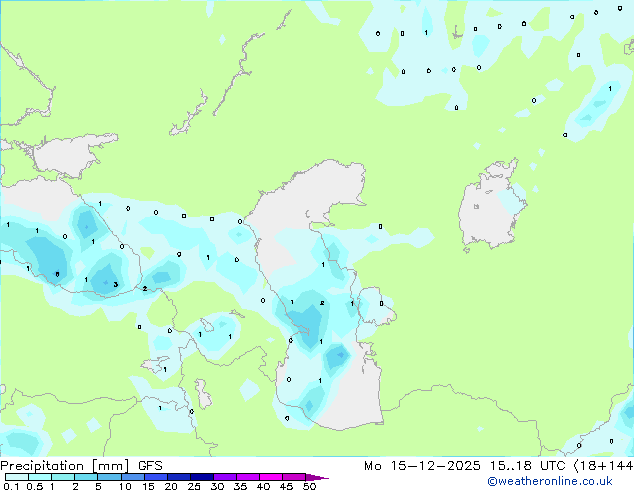Screen dimensions: 634x490
Task: Click legend scale label '25'
Action: pyautogui.click(x=194, y=486)
